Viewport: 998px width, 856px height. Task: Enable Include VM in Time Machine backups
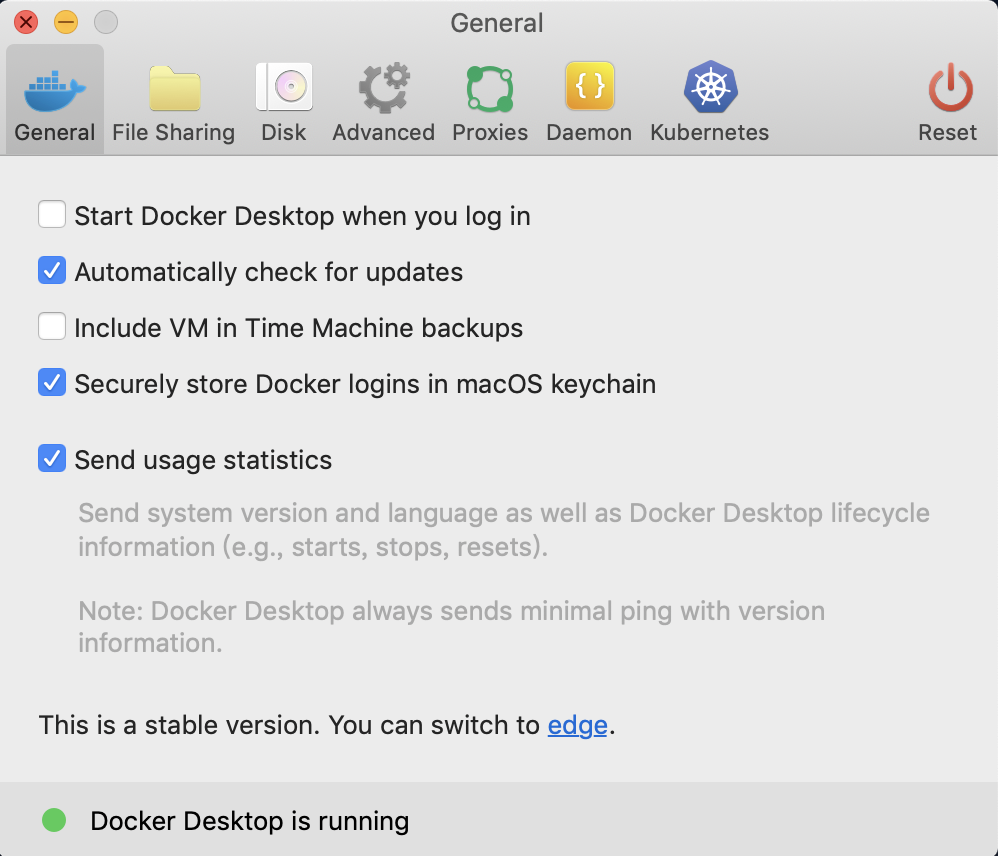[x=52, y=327]
